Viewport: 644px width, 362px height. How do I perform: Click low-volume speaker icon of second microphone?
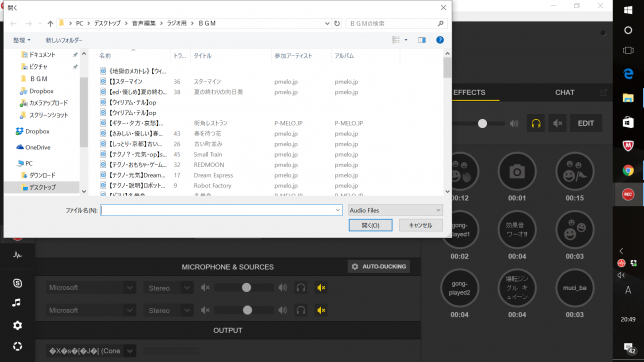(205, 310)
